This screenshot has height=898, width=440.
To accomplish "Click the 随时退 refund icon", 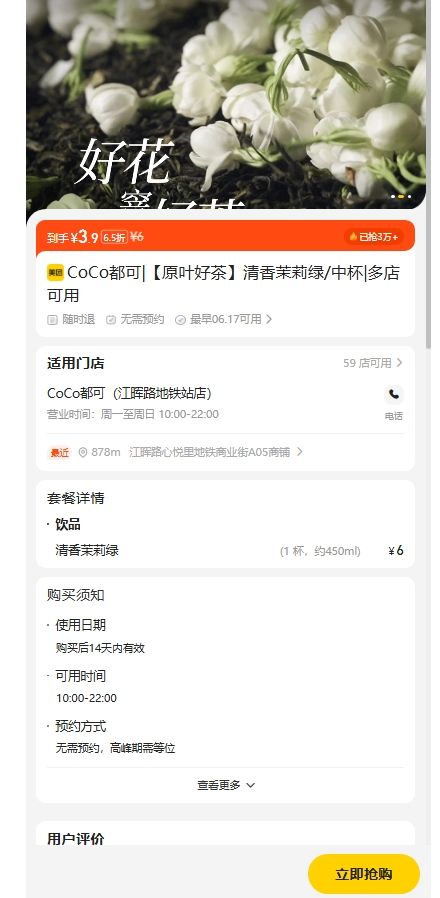I will 52,320.
